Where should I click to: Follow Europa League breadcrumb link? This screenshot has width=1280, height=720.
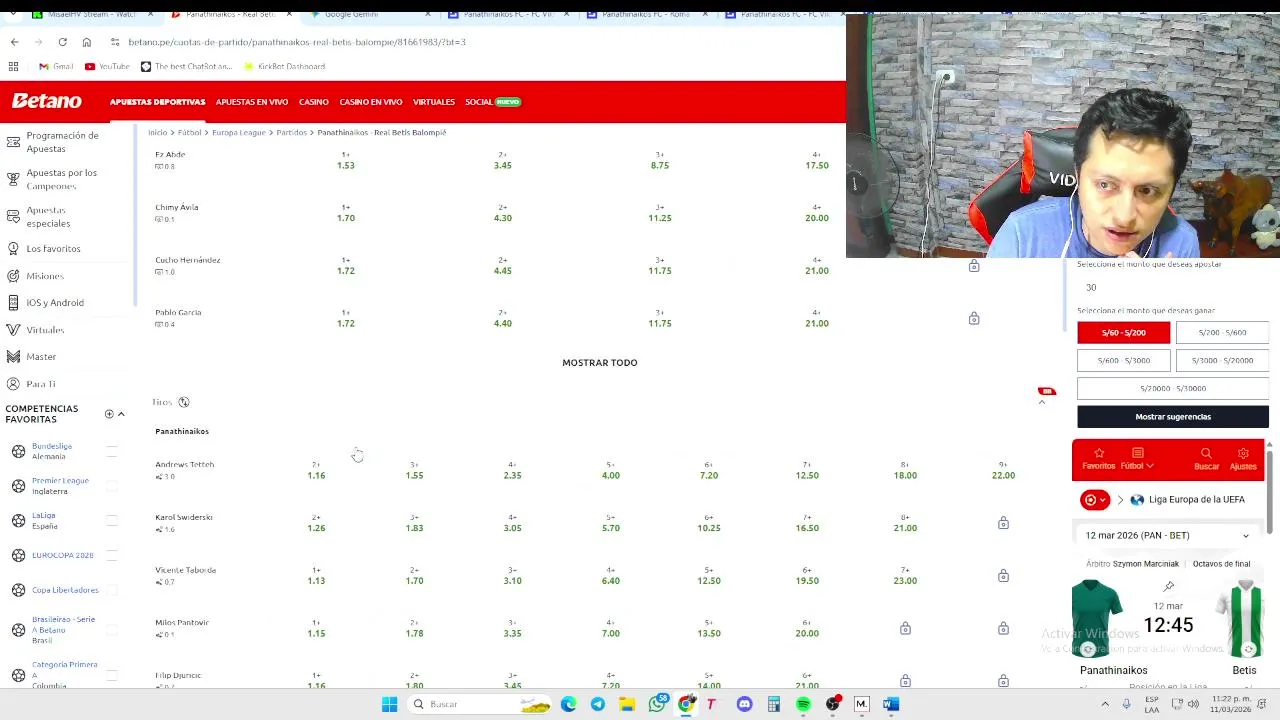pos(239,132)
